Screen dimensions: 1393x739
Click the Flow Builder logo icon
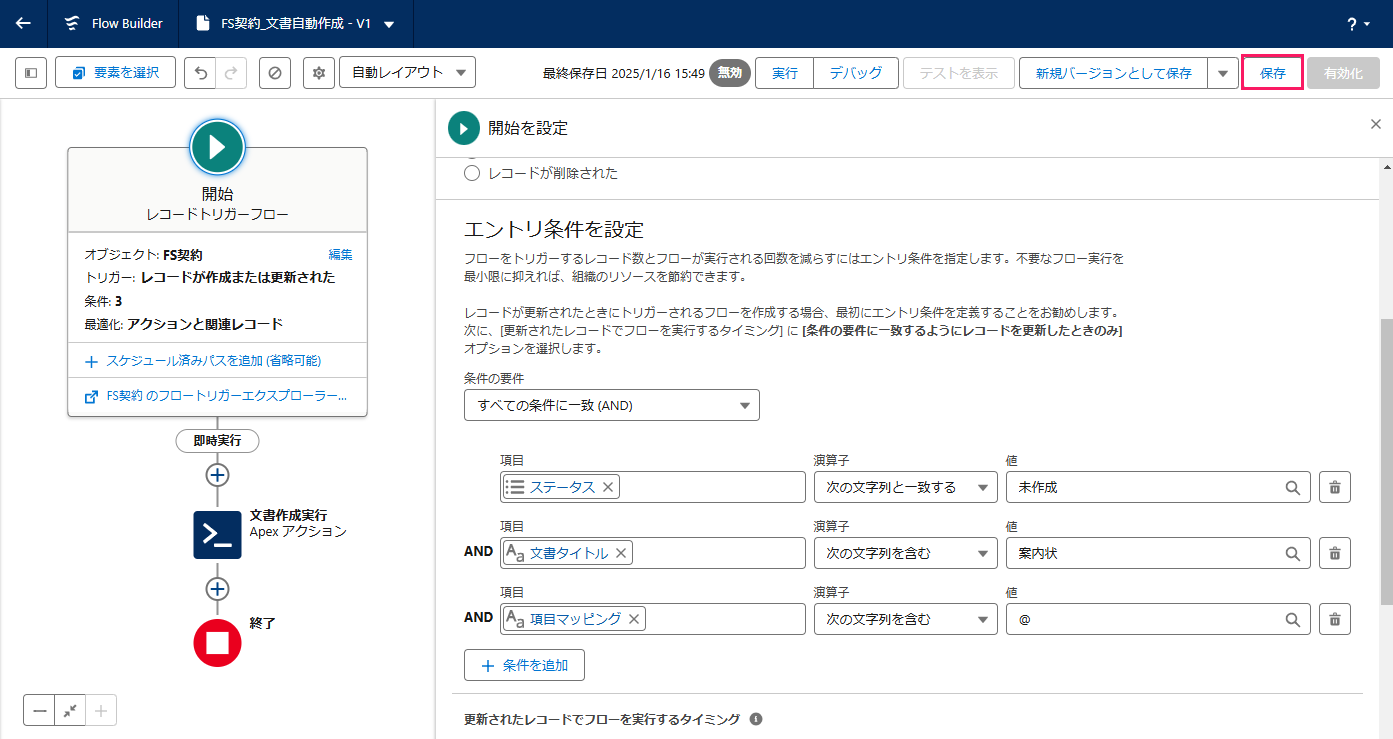[72, 23]
